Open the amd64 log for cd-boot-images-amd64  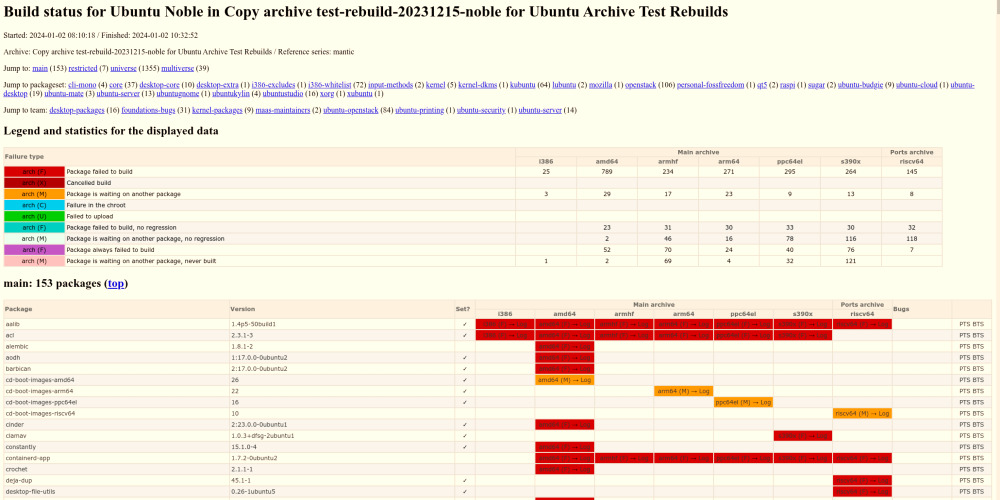point(564,380)
